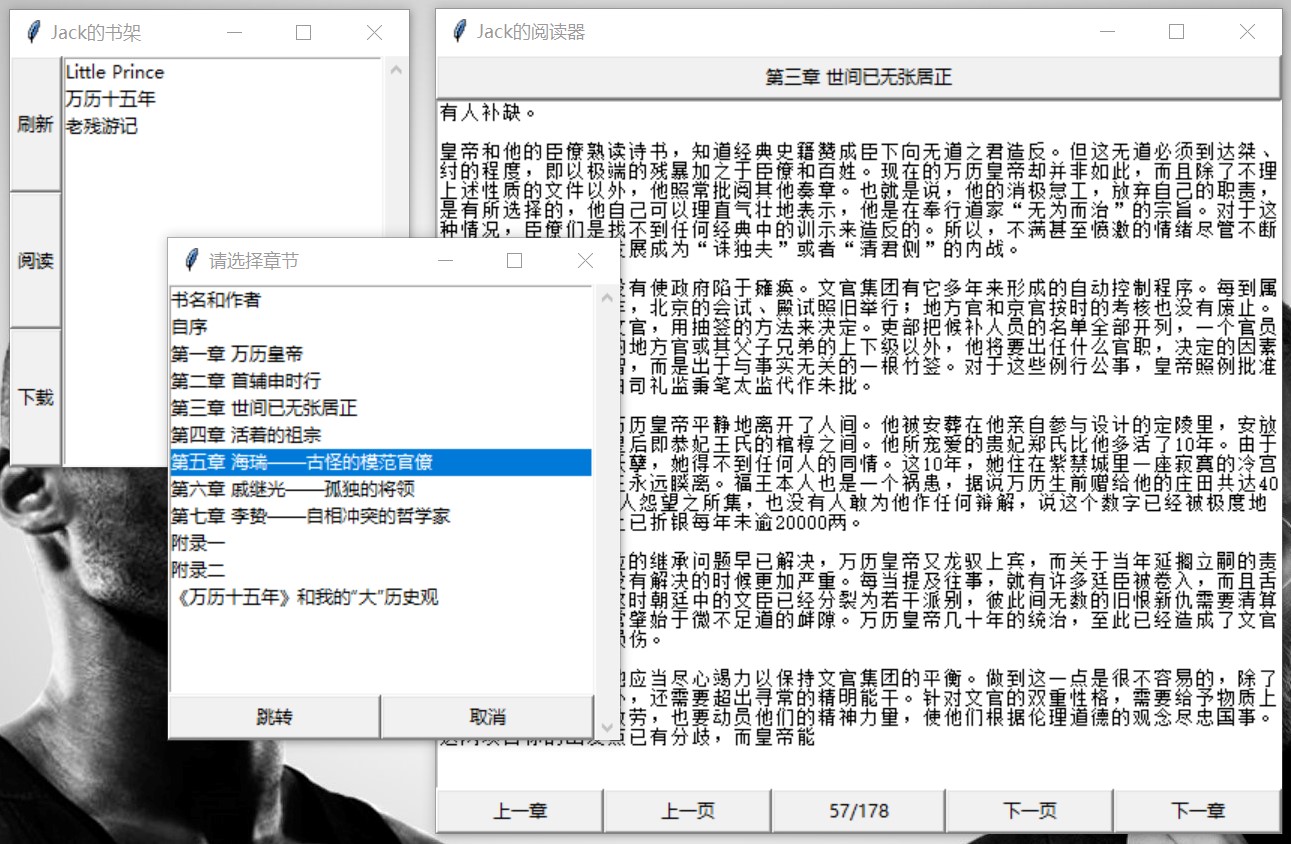This screenshot has width=1291, height=844.
Task: Click the 阅读 button in the bookshelf window
Action: (x=36, y=261)
